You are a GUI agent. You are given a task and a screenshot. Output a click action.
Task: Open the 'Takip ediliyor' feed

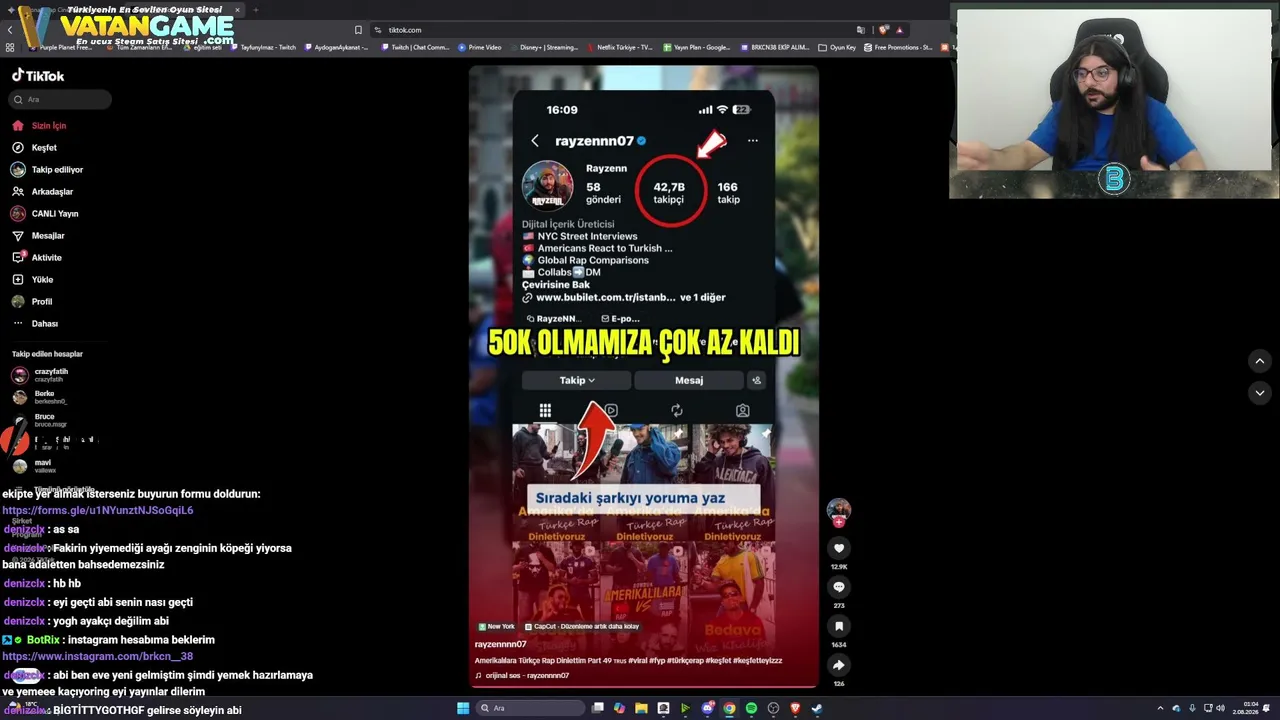pyautogui.click(x=57, y=170)
